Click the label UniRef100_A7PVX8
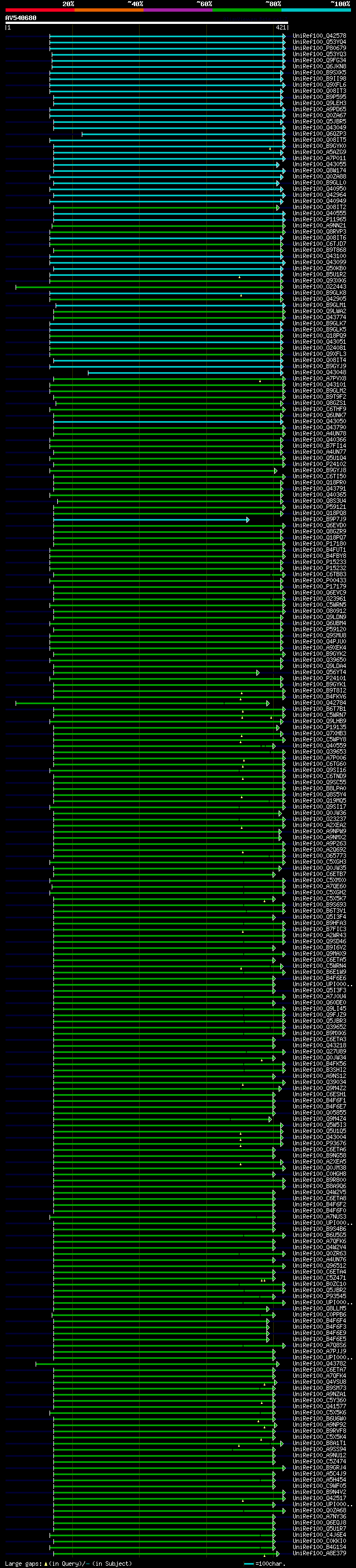The width and height of the screenshot is (356, 1568). 319,379
